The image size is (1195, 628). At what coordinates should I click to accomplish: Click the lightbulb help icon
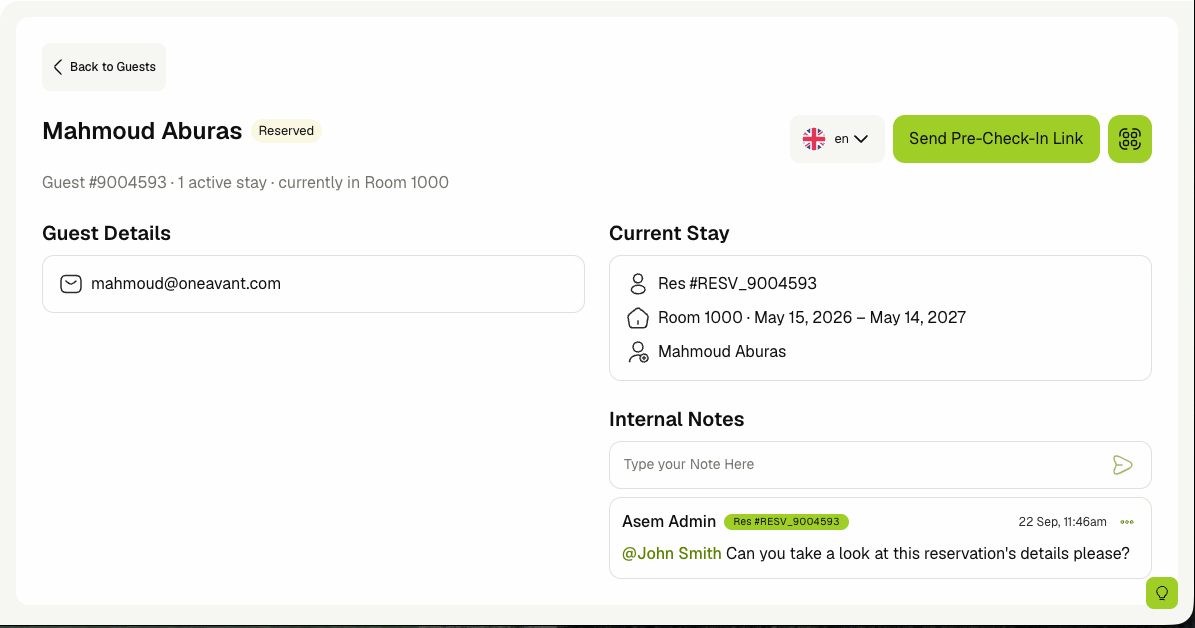1161,593
